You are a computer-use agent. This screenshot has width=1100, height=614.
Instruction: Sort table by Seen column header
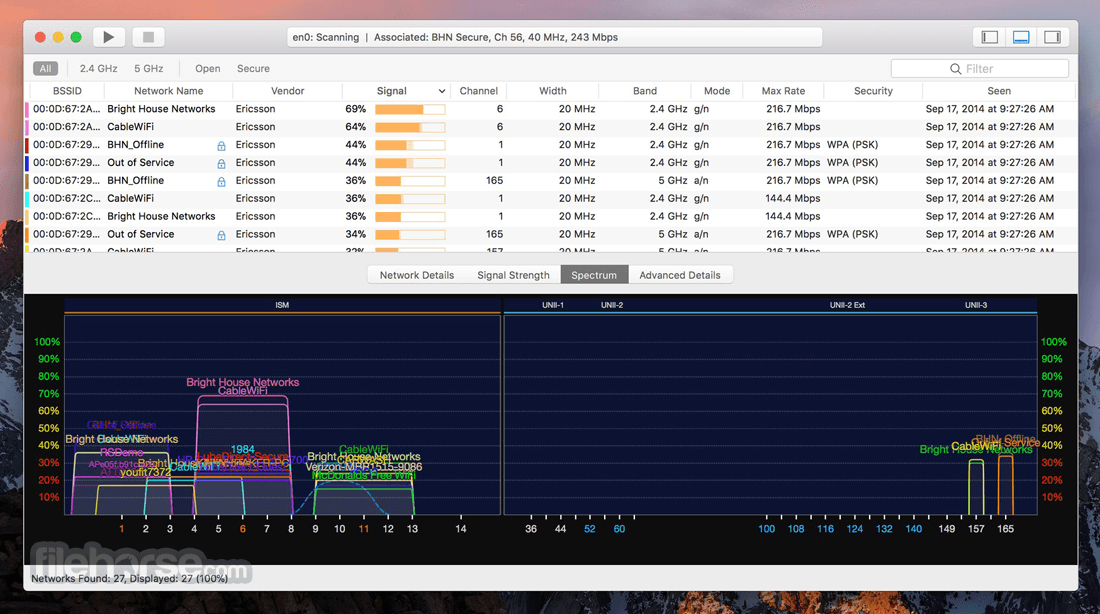coord(999,91)
